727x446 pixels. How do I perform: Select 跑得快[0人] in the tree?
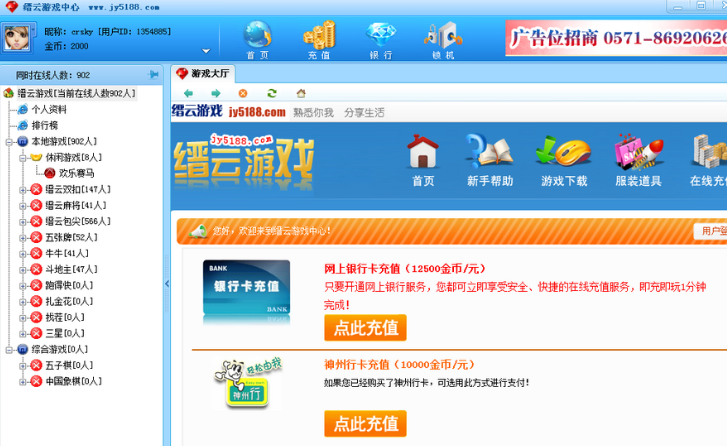tap(69, 285)
